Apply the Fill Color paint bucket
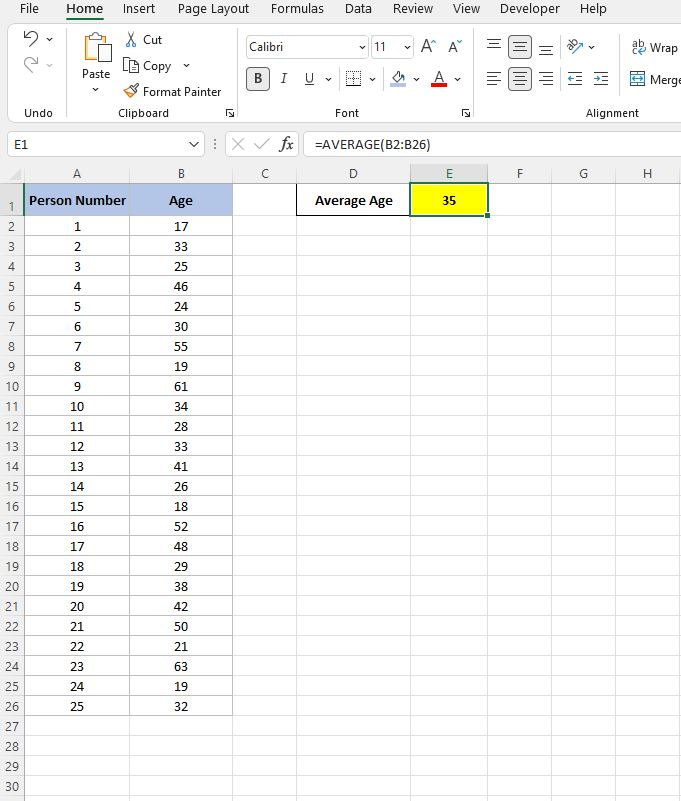This screenshot has height=801, width=681. pyautogui.click(x=398, y=79)
